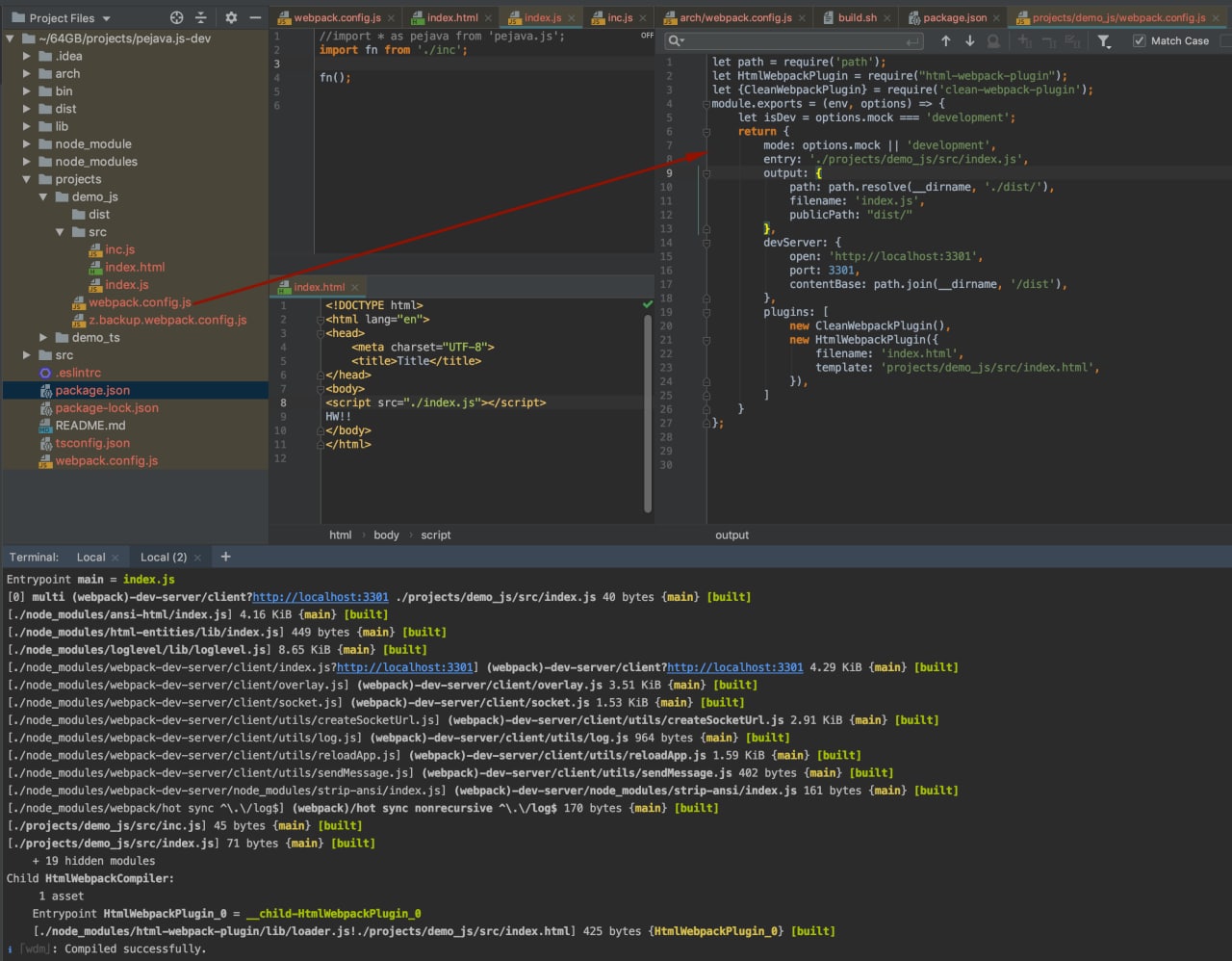Collapse the demo_js folder
Screen dimensions: 1232x961
pos(44,196)
